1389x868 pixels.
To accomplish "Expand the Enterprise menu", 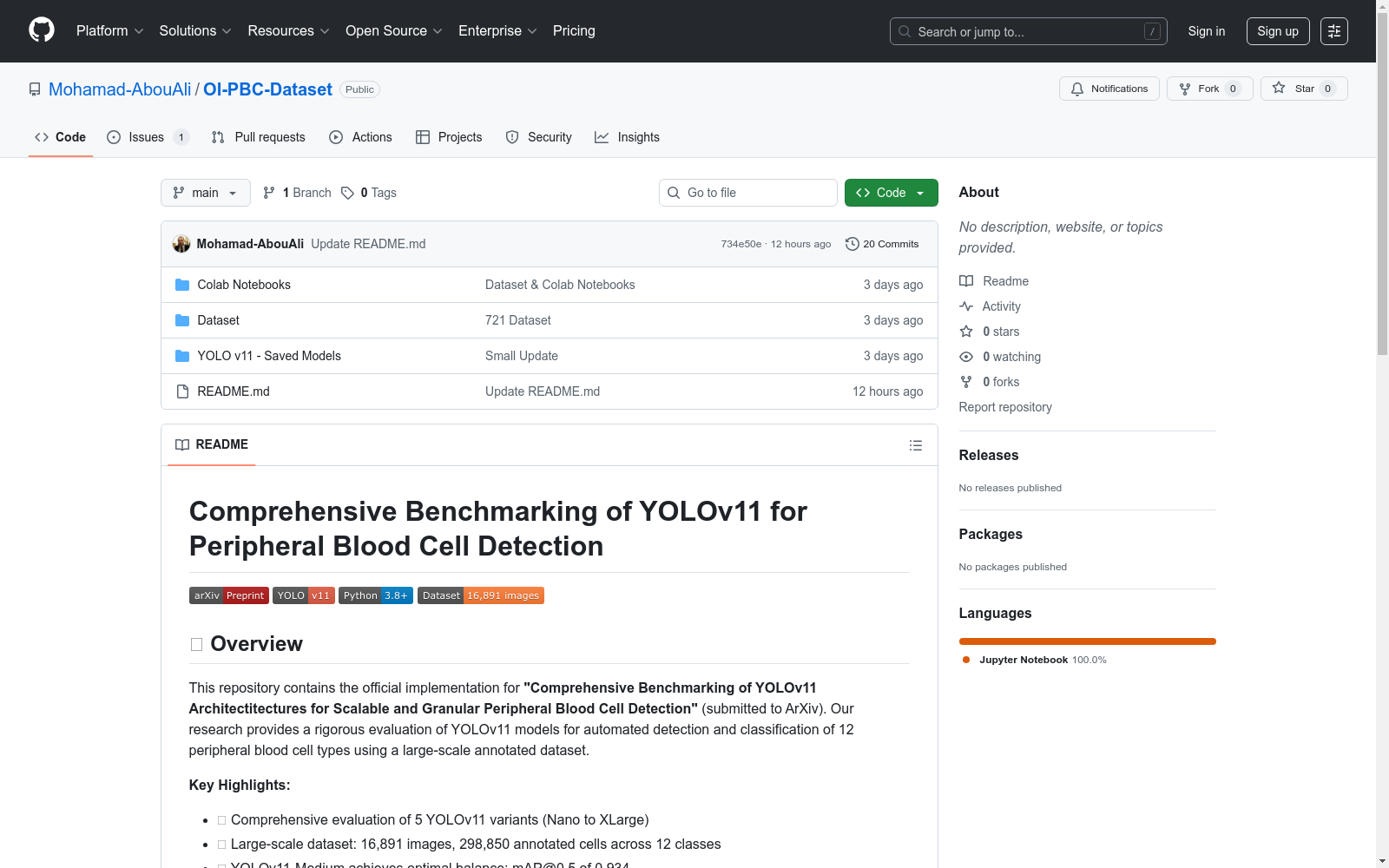I will pyautogui.click(x=497, y=31).
